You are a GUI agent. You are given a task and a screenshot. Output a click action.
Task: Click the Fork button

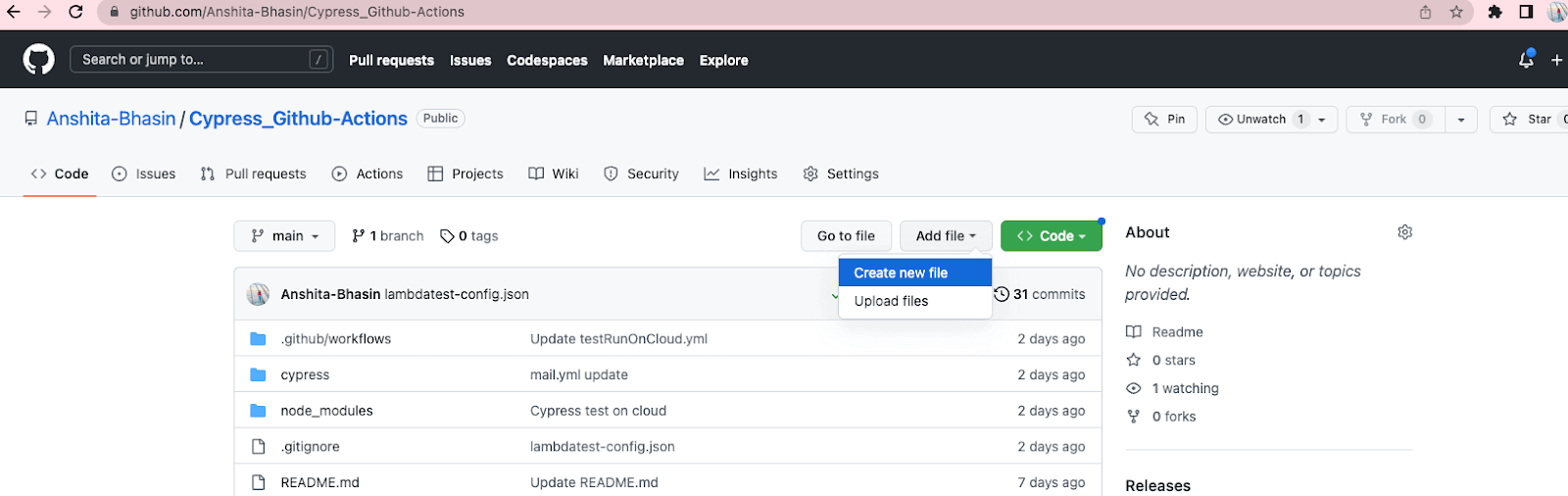coord(1395,120)
